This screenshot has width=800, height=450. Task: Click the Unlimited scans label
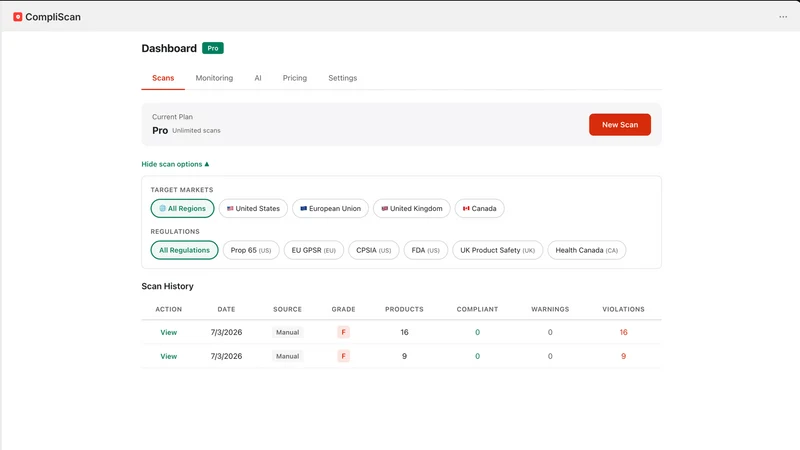pyautogui.click(x=196, y=131)
